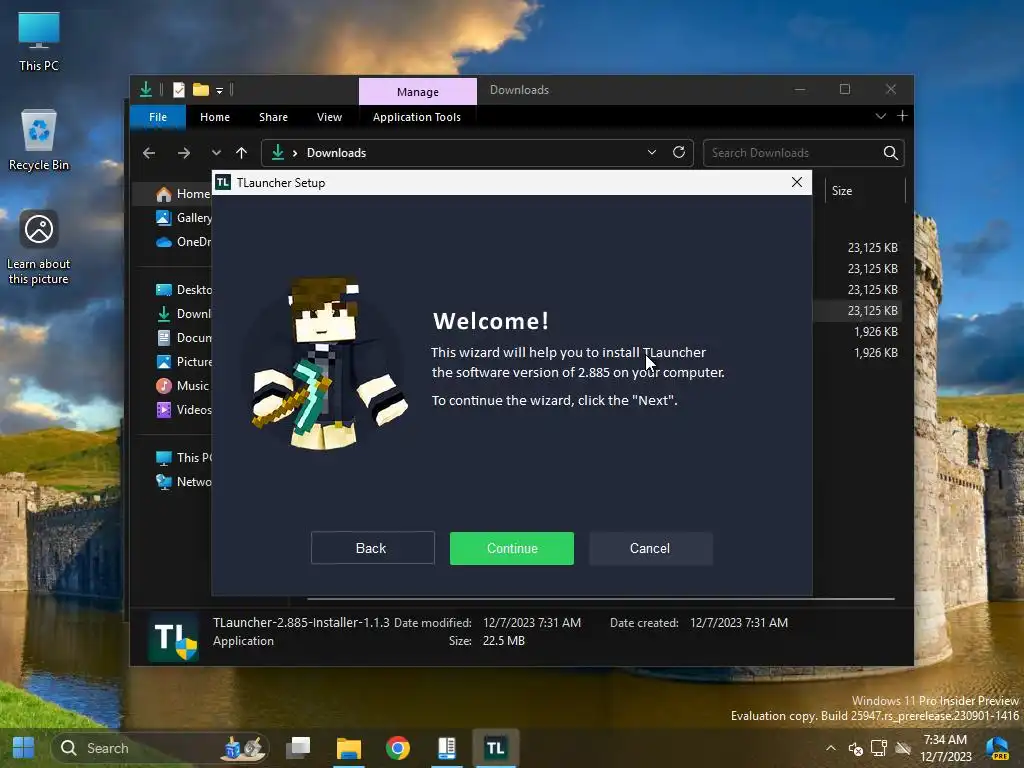Go up one folder level

click(242, 153)
